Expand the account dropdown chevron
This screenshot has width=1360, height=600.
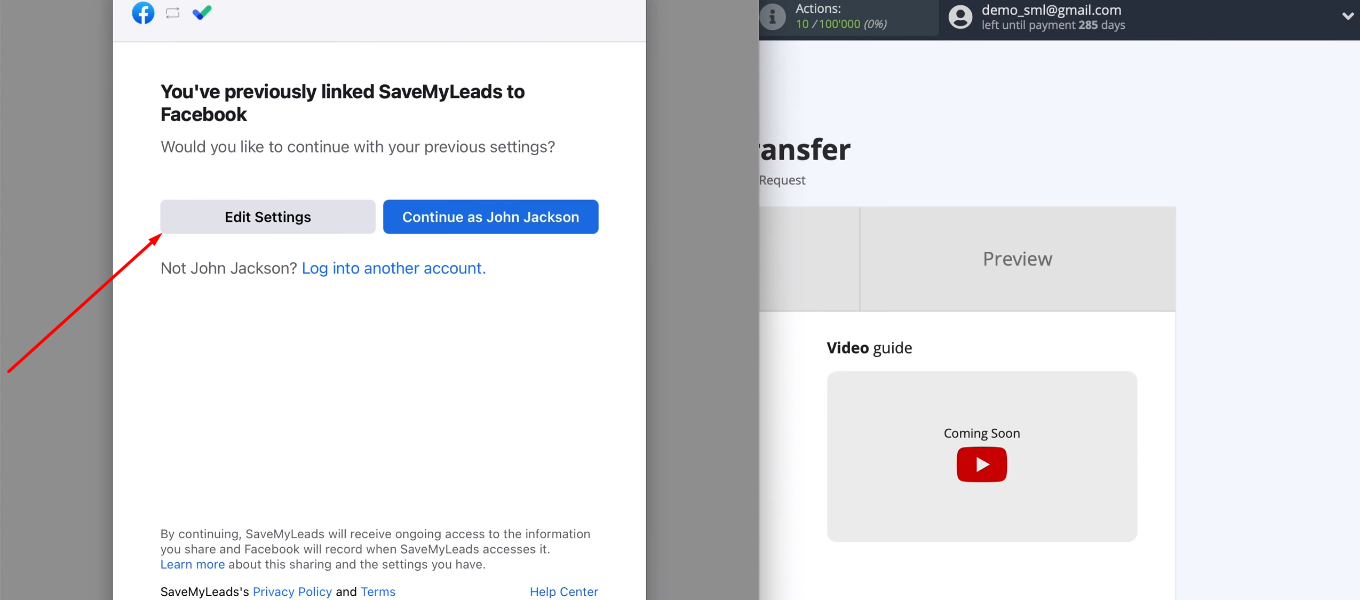[x=1347, y=17]
